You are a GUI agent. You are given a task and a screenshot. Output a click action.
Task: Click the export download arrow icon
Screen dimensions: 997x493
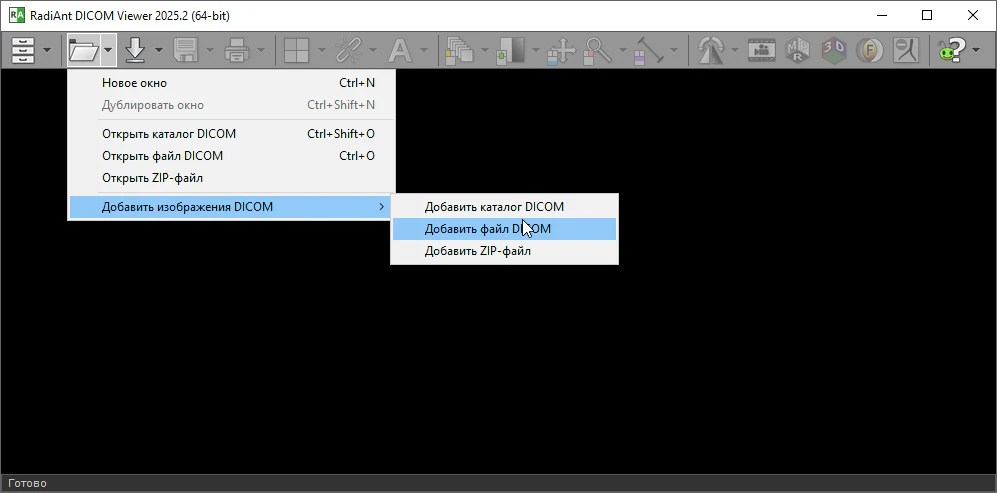click(x=136, y=49)
